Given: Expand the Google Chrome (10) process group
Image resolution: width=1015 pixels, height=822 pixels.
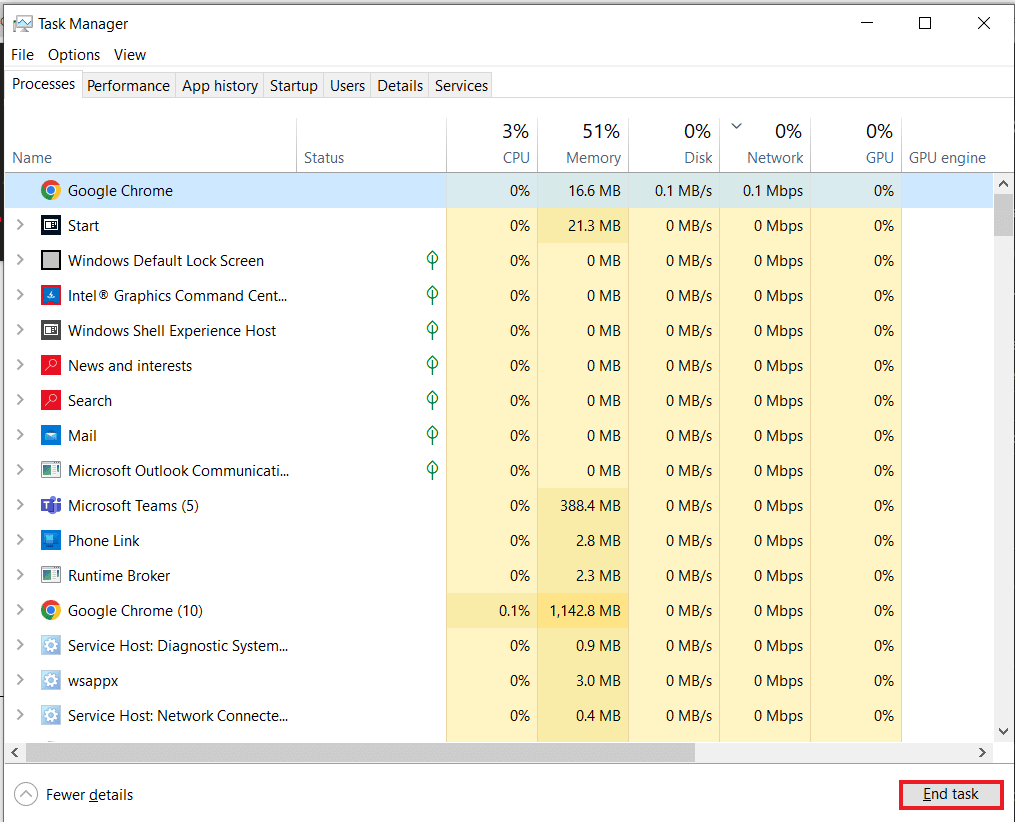Looking at the screenshot, I should [20, 610].
